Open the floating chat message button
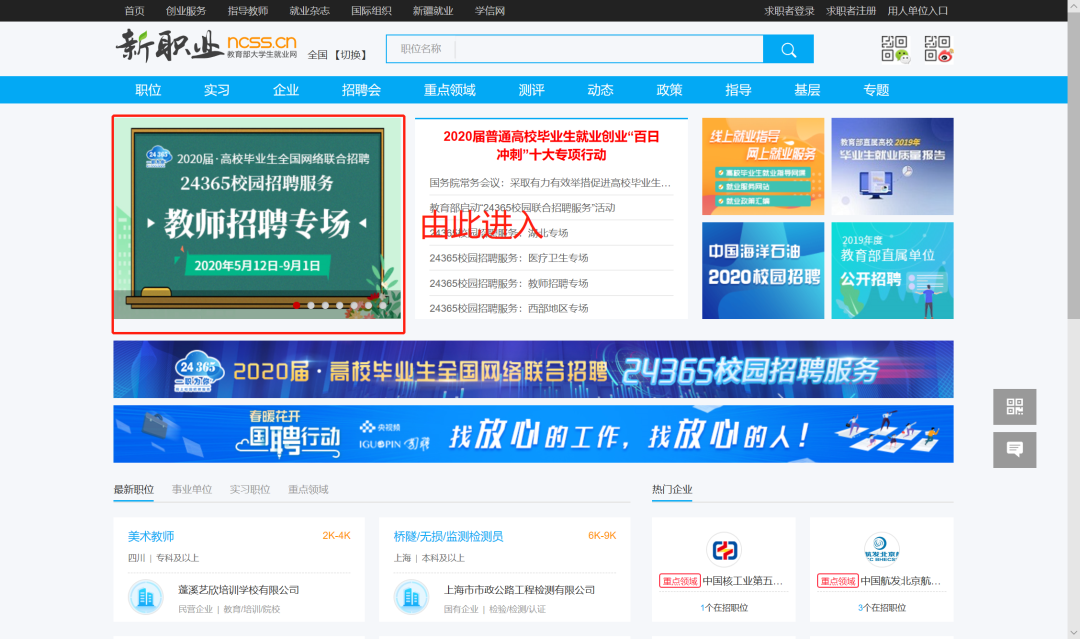This screenshot has width=1080, height=639. [x=1015, y=450]
